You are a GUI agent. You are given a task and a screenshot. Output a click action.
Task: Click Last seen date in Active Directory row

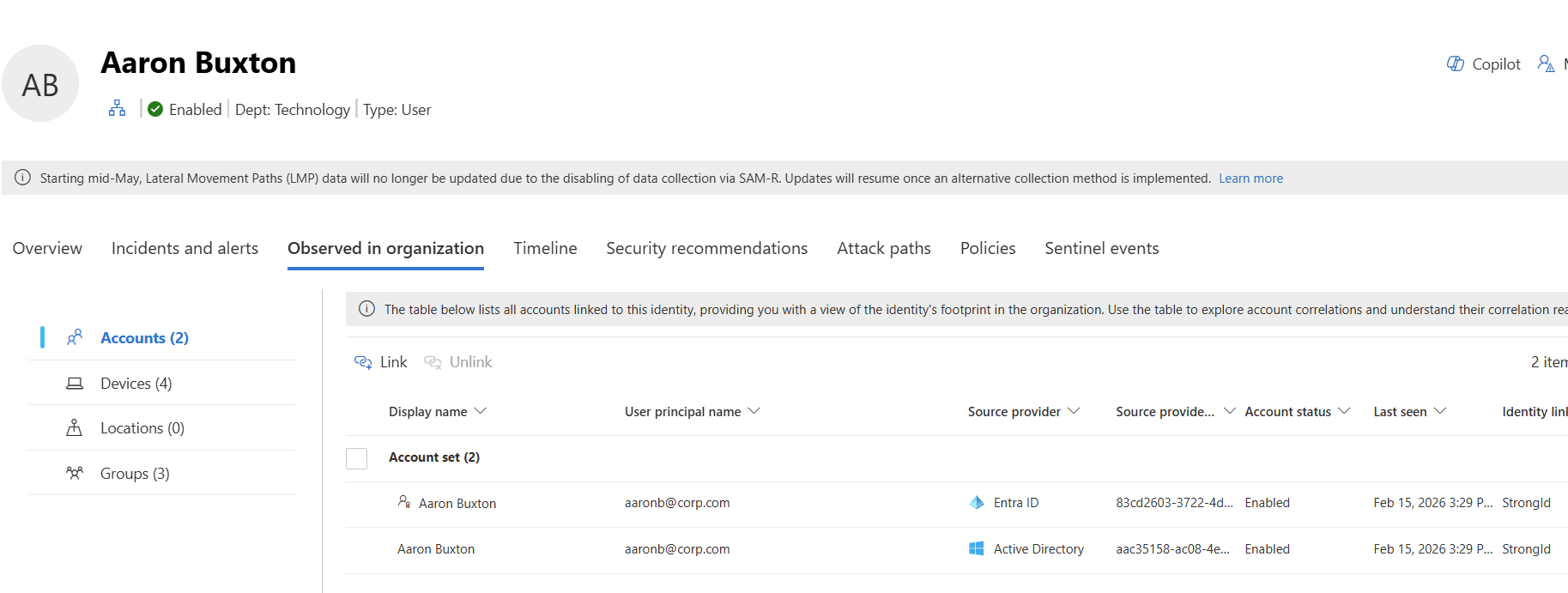point(1432,549)
